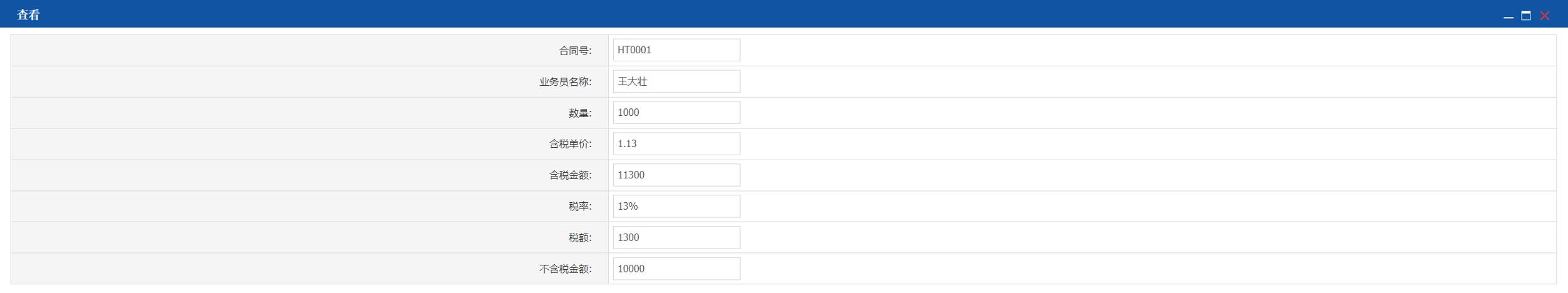
Task: Click the 含税单价 label
Action: click(571, 144)
